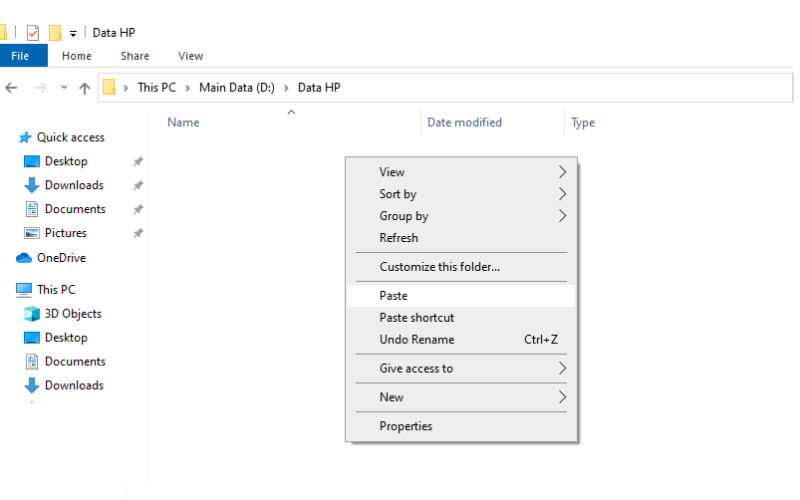Open Customize Quick Access Toolbar dropdown
The height and width of the screenshot is (500, 800).
[73, 34]
